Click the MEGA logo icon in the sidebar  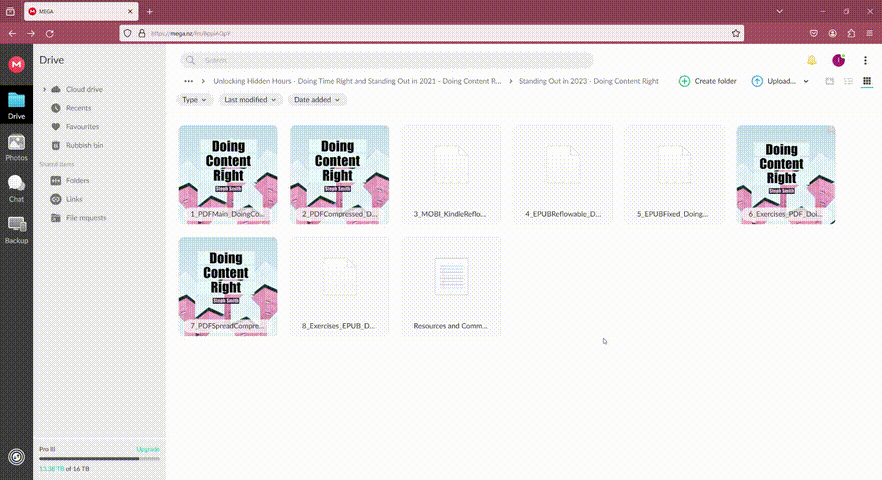pyautogui.click(x=16, y=65)
